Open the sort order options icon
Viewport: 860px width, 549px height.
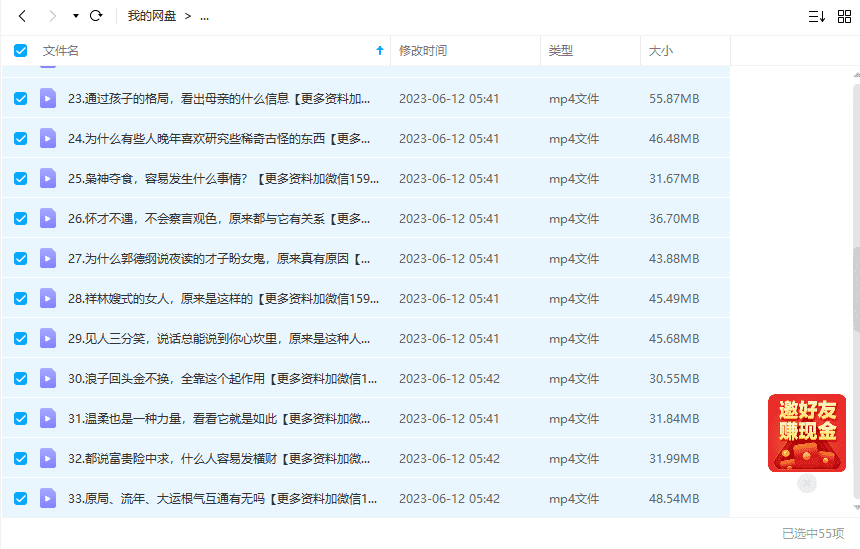click(816, 16)
